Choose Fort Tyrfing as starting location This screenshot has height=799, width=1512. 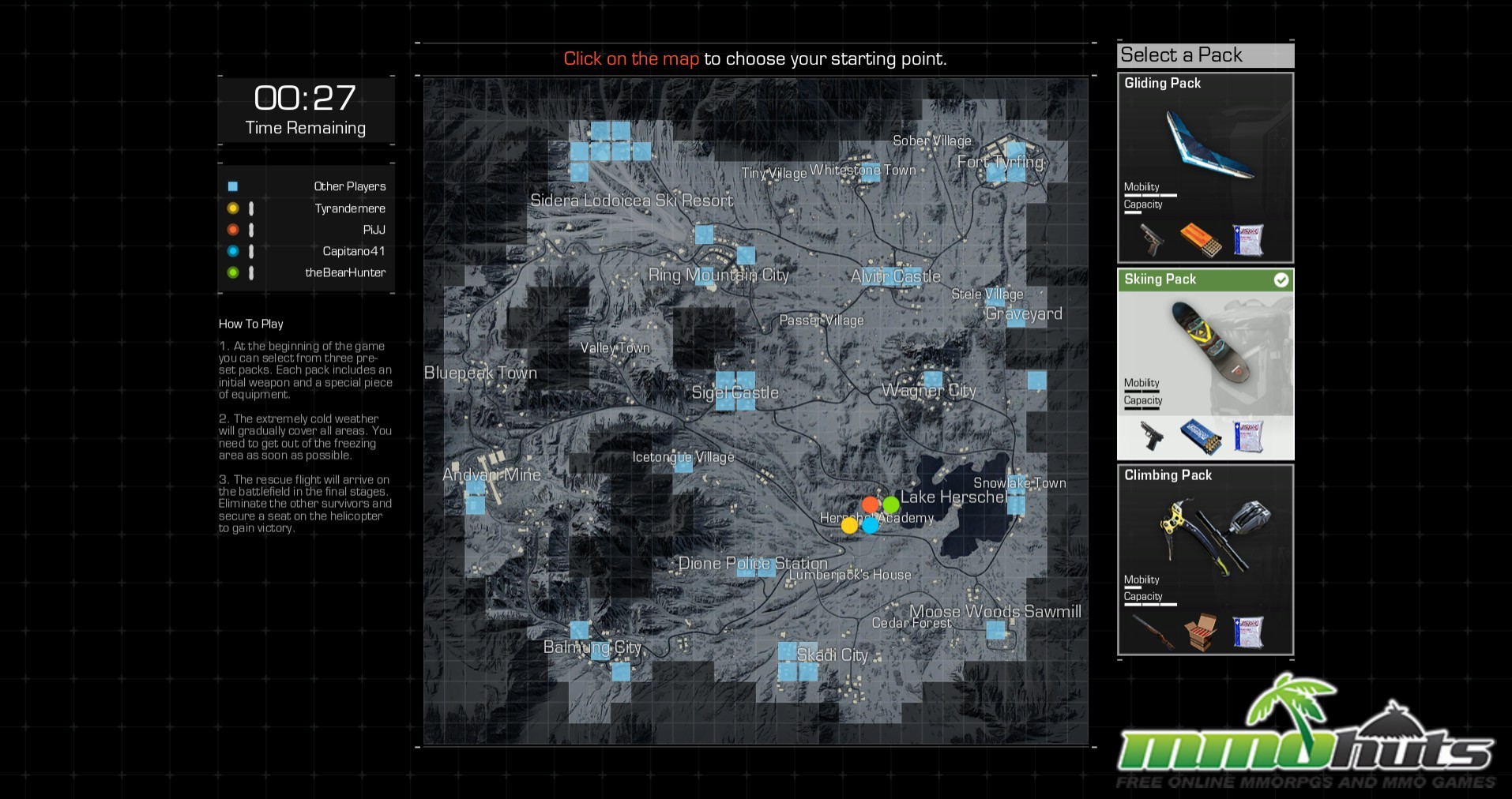coord(1000,162)
